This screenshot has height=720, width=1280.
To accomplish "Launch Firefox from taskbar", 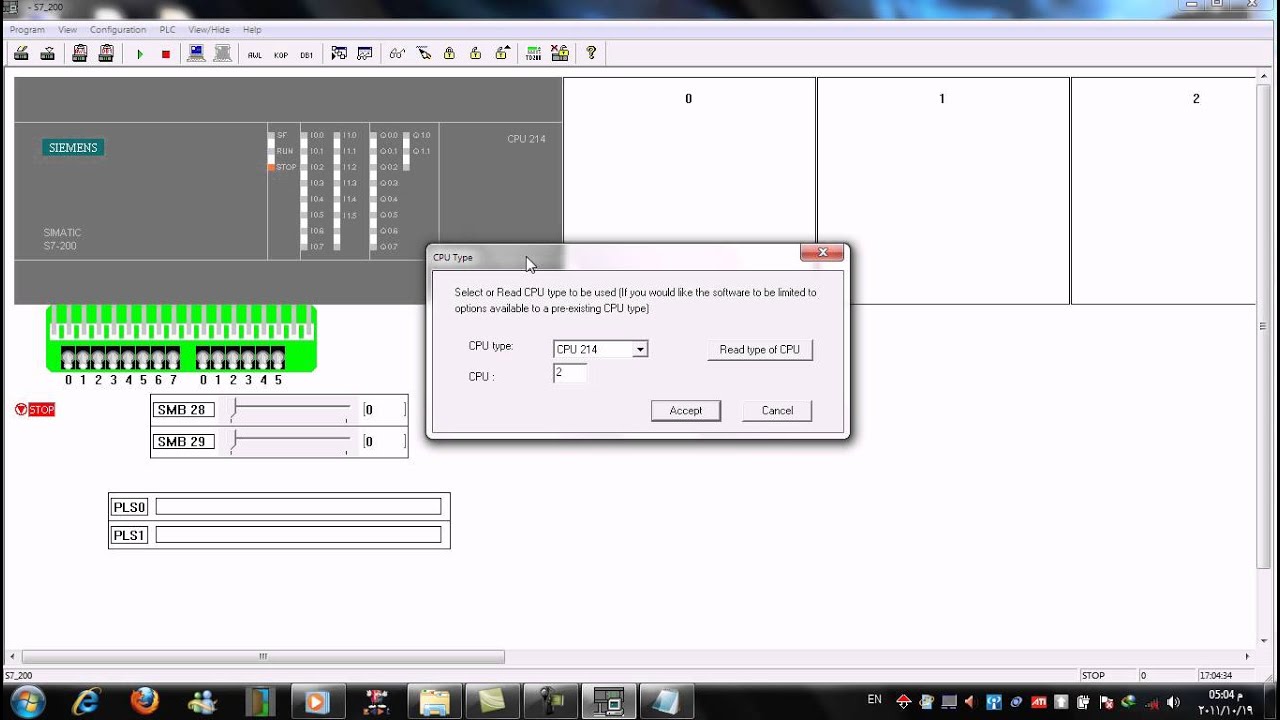I will click(x=144, y=701).
